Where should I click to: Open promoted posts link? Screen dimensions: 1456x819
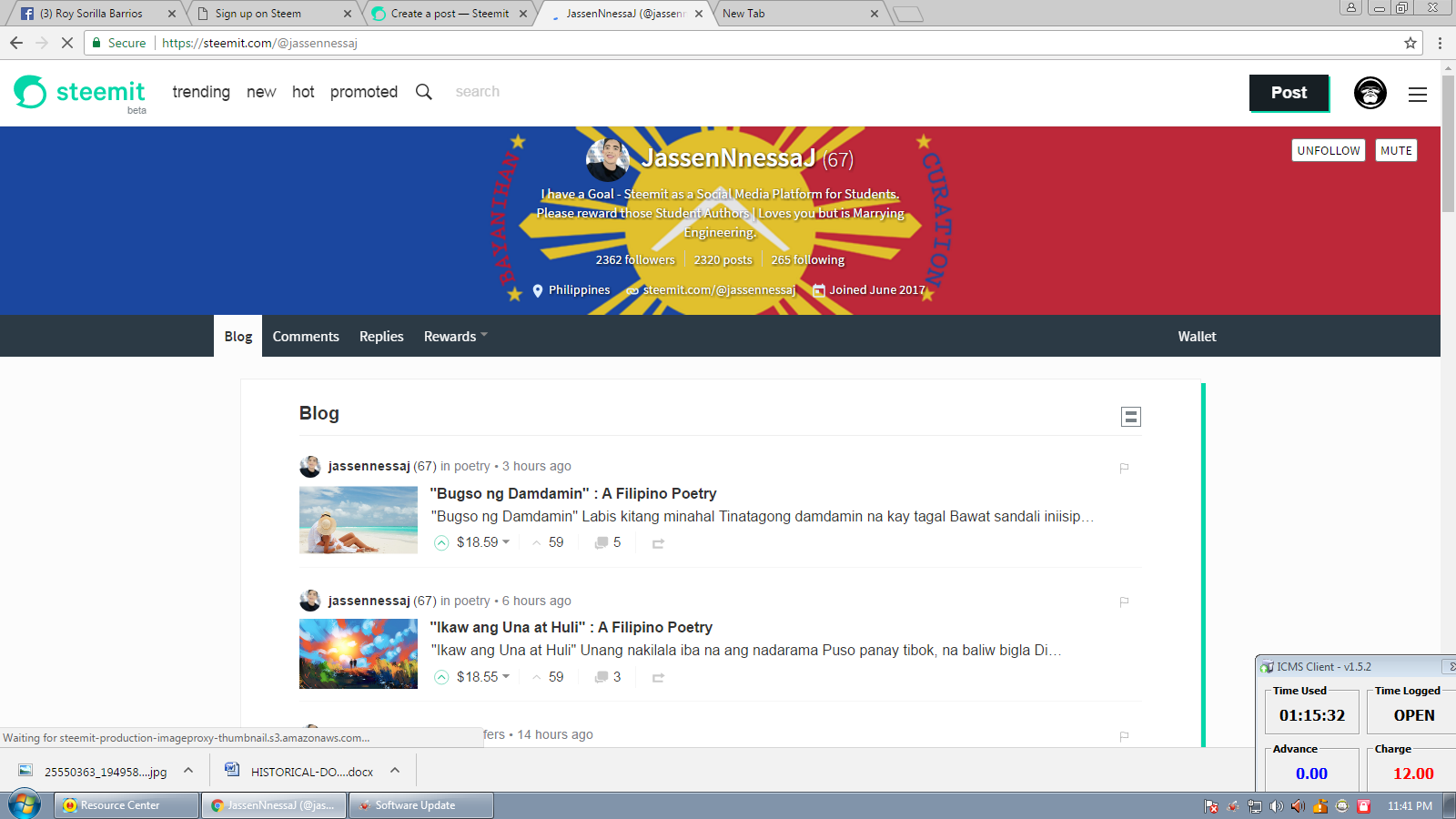364,92
